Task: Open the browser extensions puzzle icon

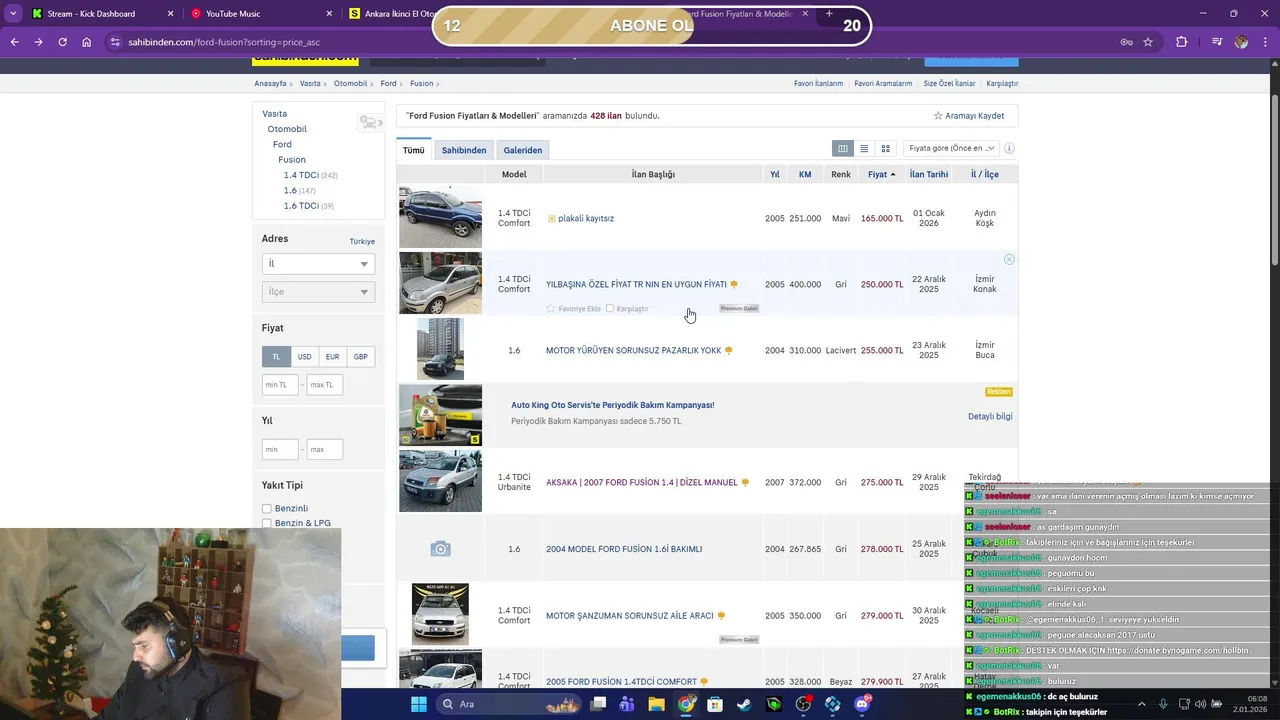Action: coord(1181,42)
